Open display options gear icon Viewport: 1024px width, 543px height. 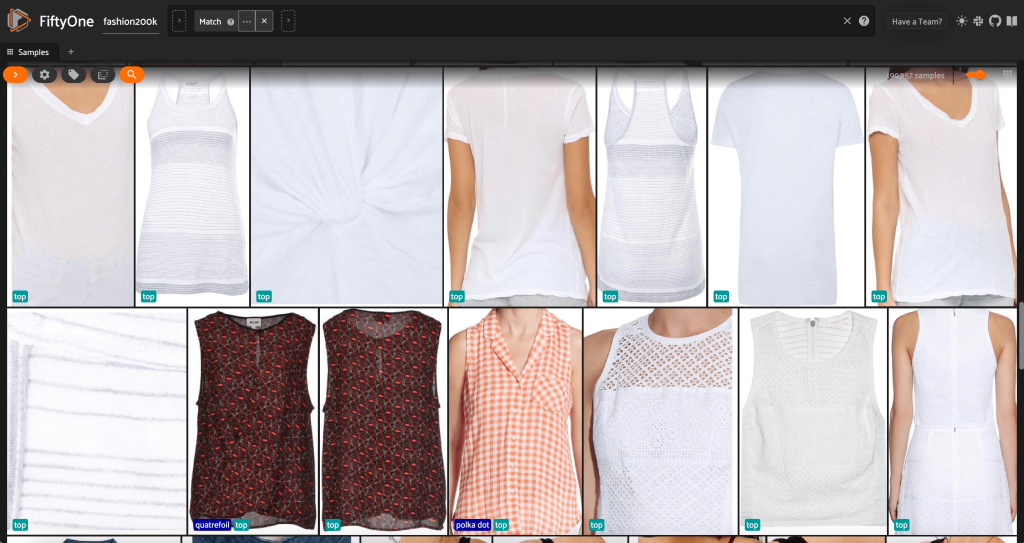point(44,75)
